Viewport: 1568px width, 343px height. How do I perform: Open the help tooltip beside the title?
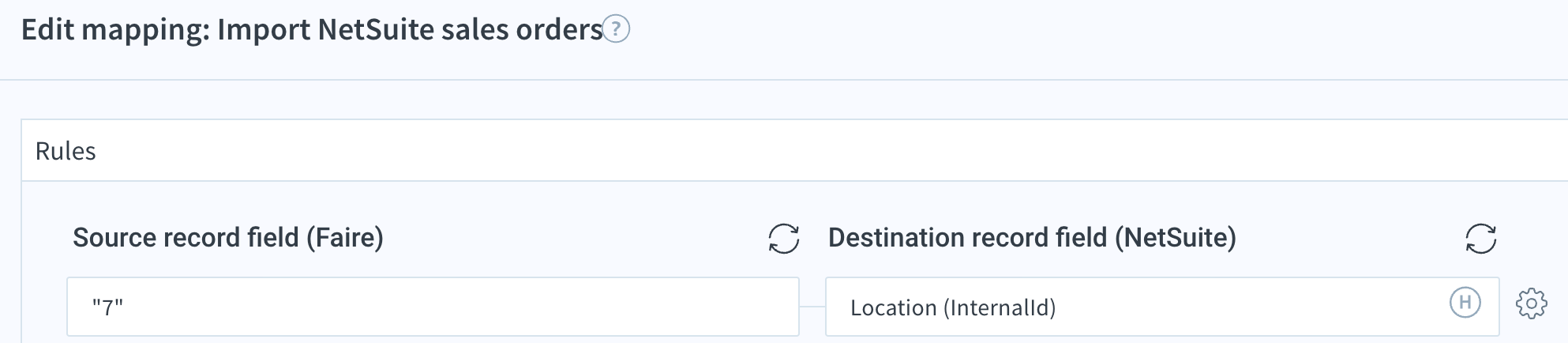616,29
